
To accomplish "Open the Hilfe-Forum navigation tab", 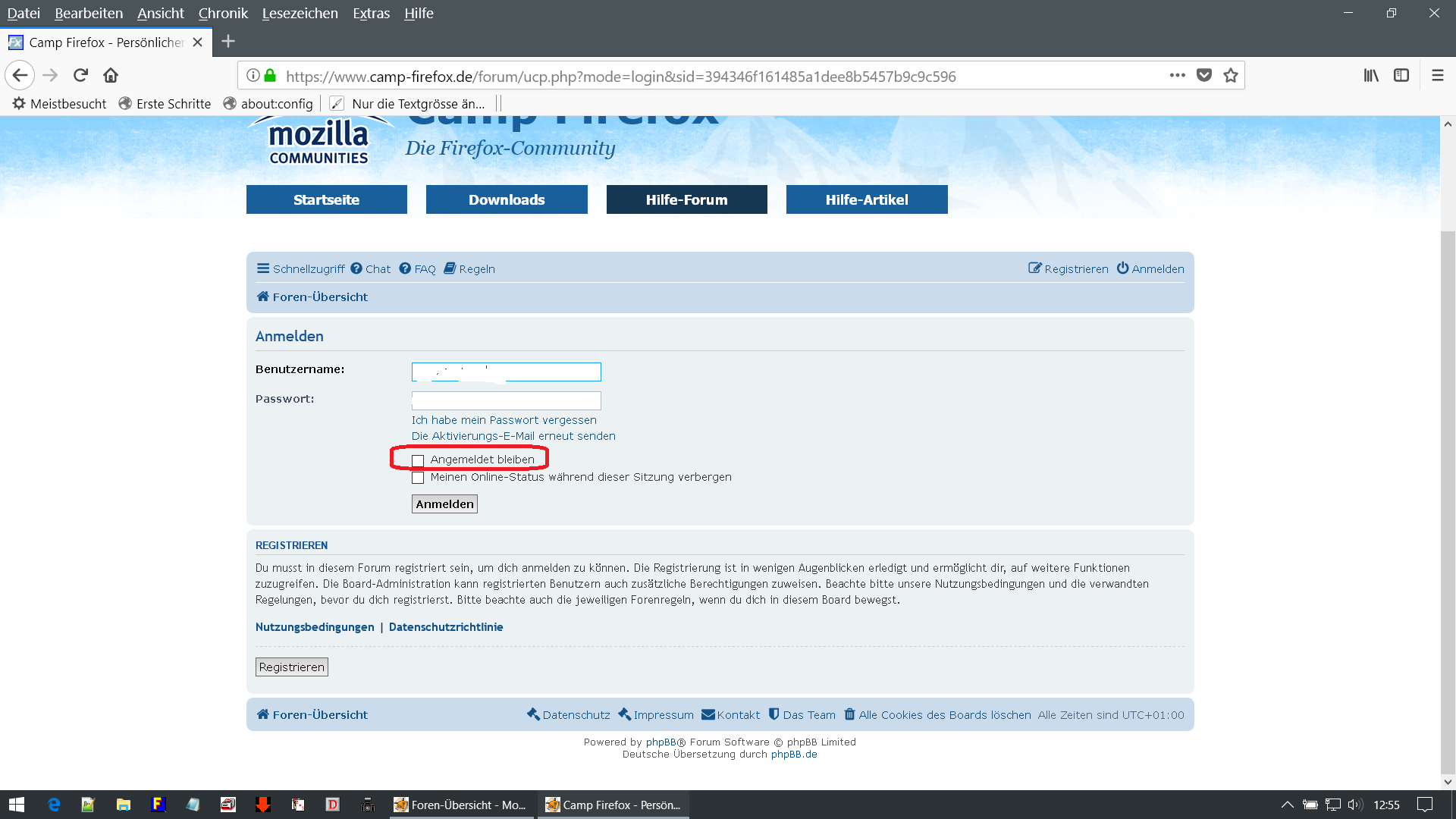I will (686, 199).
